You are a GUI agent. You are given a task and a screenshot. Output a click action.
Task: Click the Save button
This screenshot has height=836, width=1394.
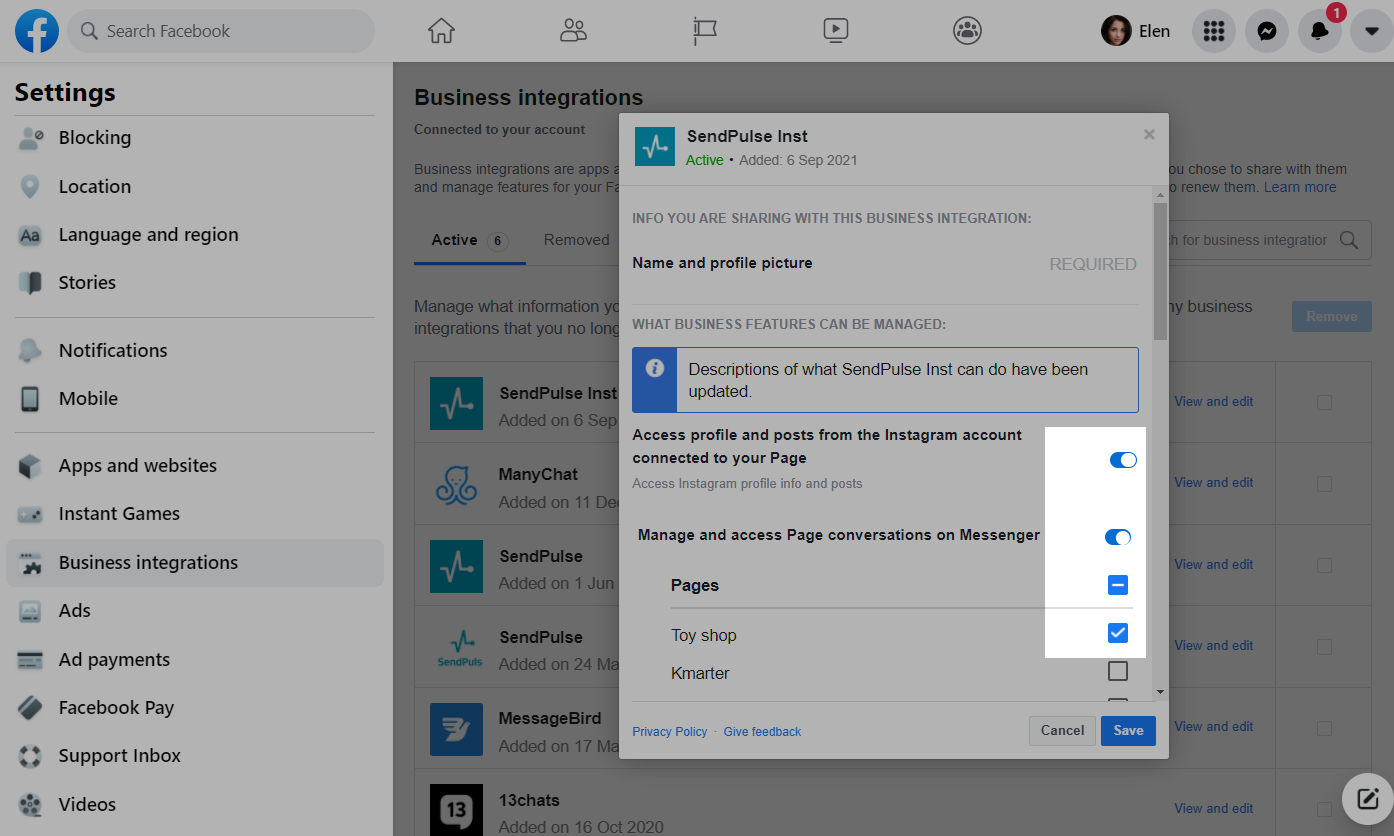tap(1128, 731)
